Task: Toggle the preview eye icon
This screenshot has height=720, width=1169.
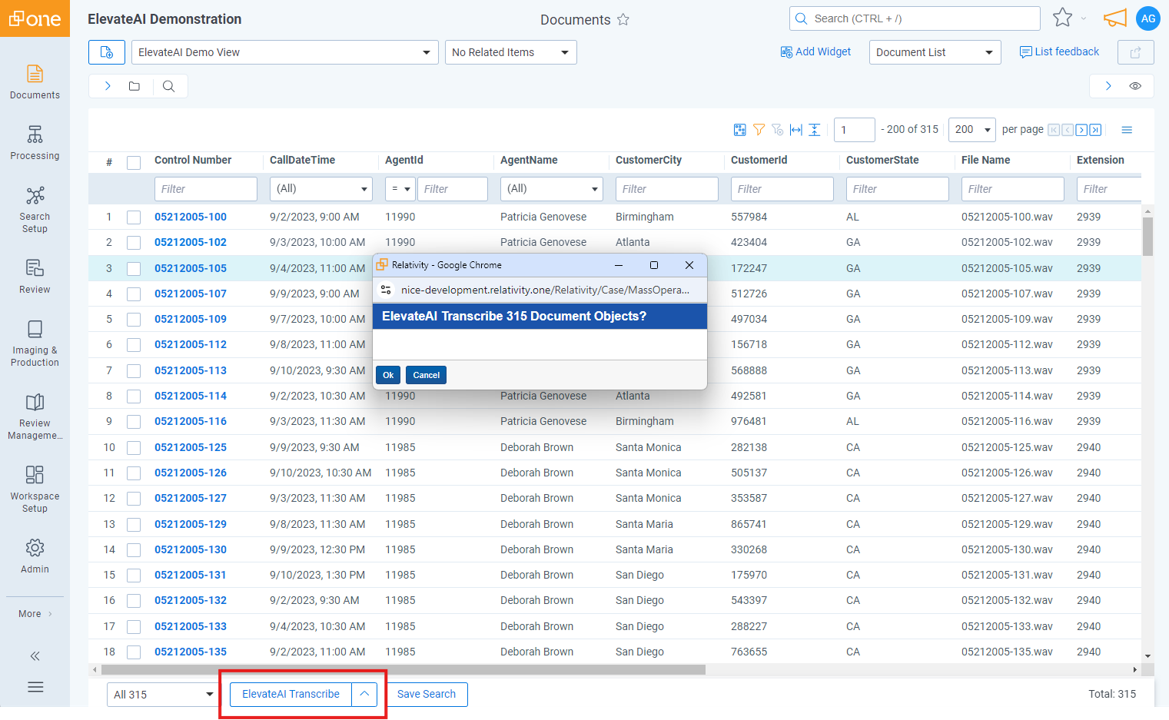Action: pyautogui.click(x=1135, y=86)
